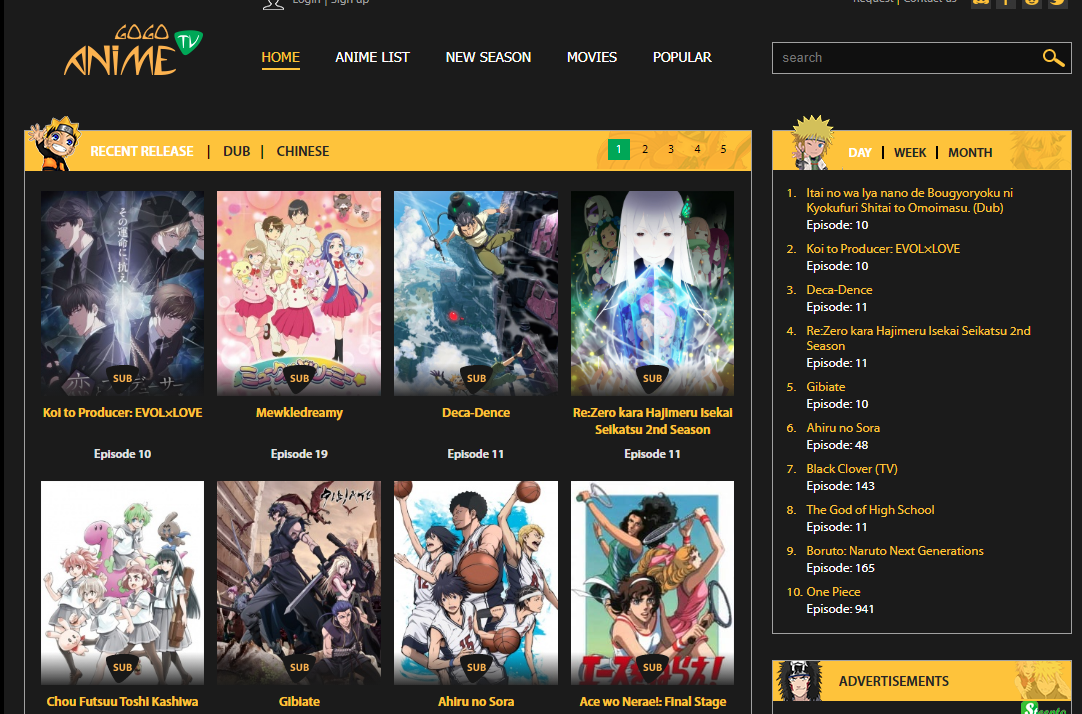Open Koi to Producer: EVOL×LOVE poster thumbnail
The image size is (1082, 714).
coord(122,293)
